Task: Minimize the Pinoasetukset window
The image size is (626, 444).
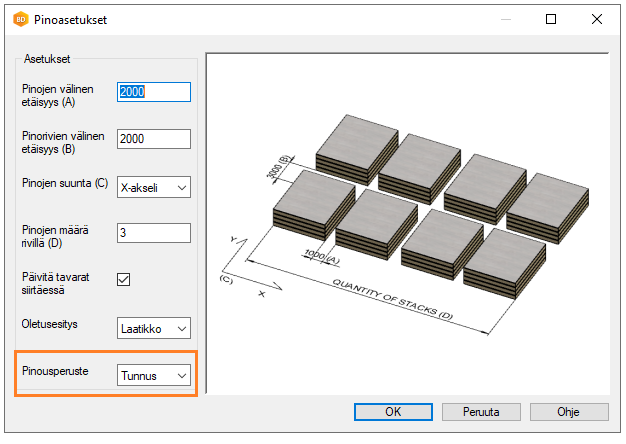Action: coord(504,19)
